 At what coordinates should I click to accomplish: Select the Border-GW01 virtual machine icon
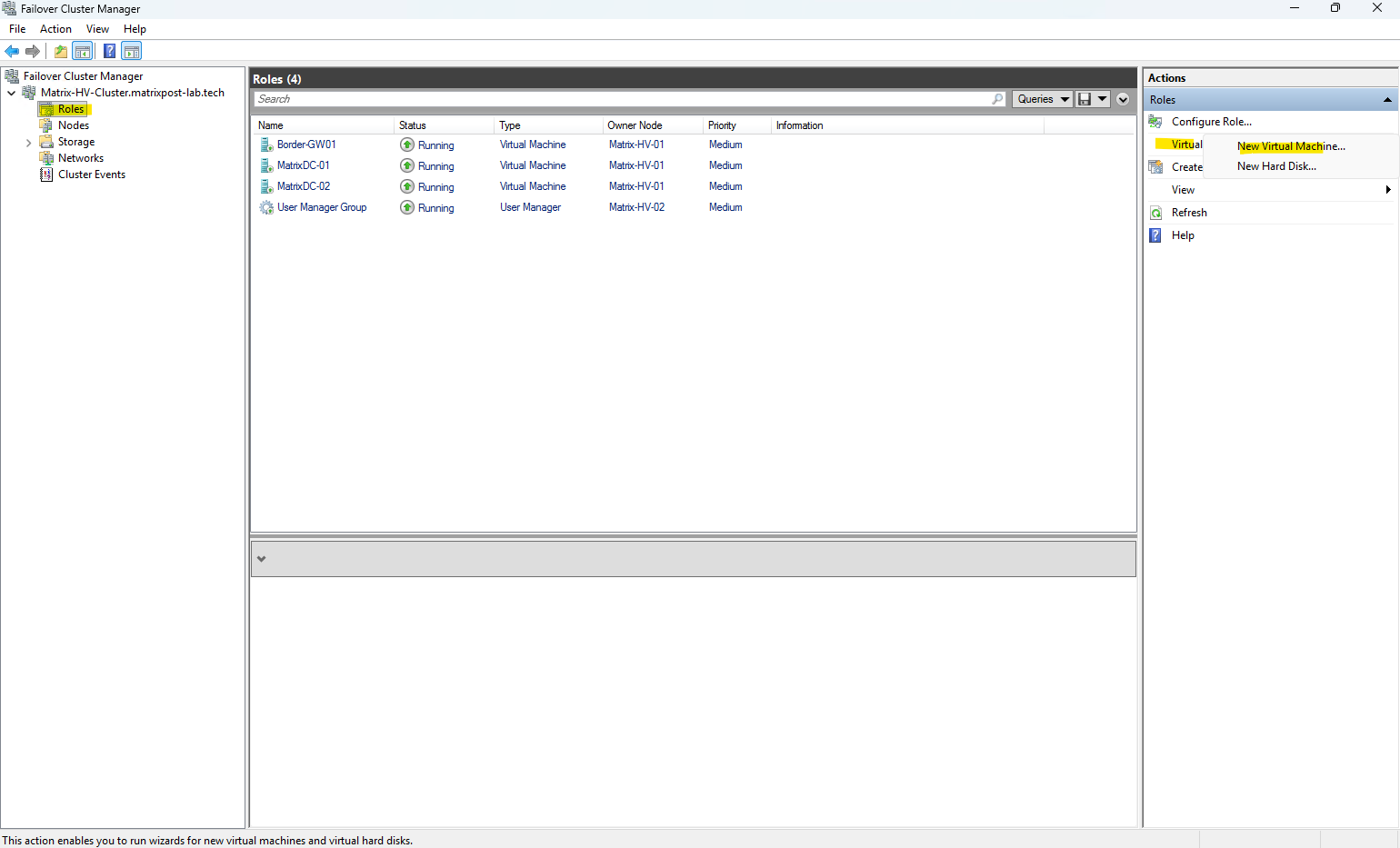[x=266, y=145]
